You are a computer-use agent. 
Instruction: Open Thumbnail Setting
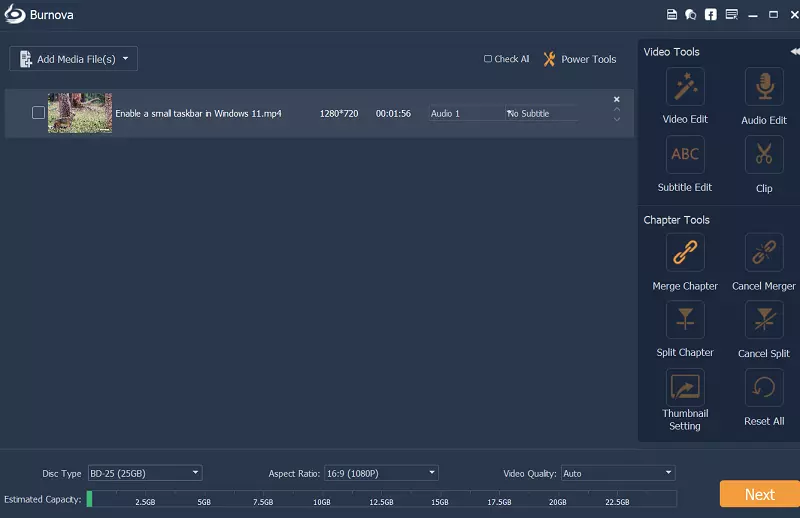[685, 387]
